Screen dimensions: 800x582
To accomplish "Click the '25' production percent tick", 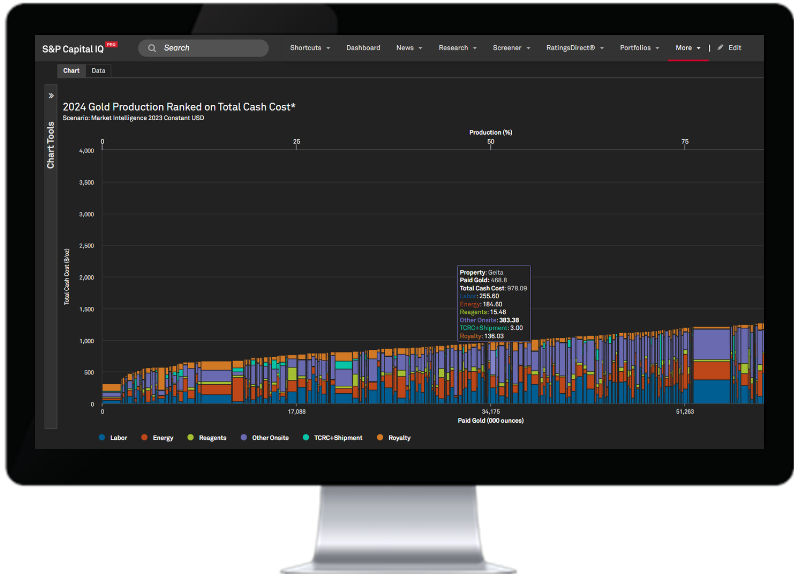I will tap(297, 142).
